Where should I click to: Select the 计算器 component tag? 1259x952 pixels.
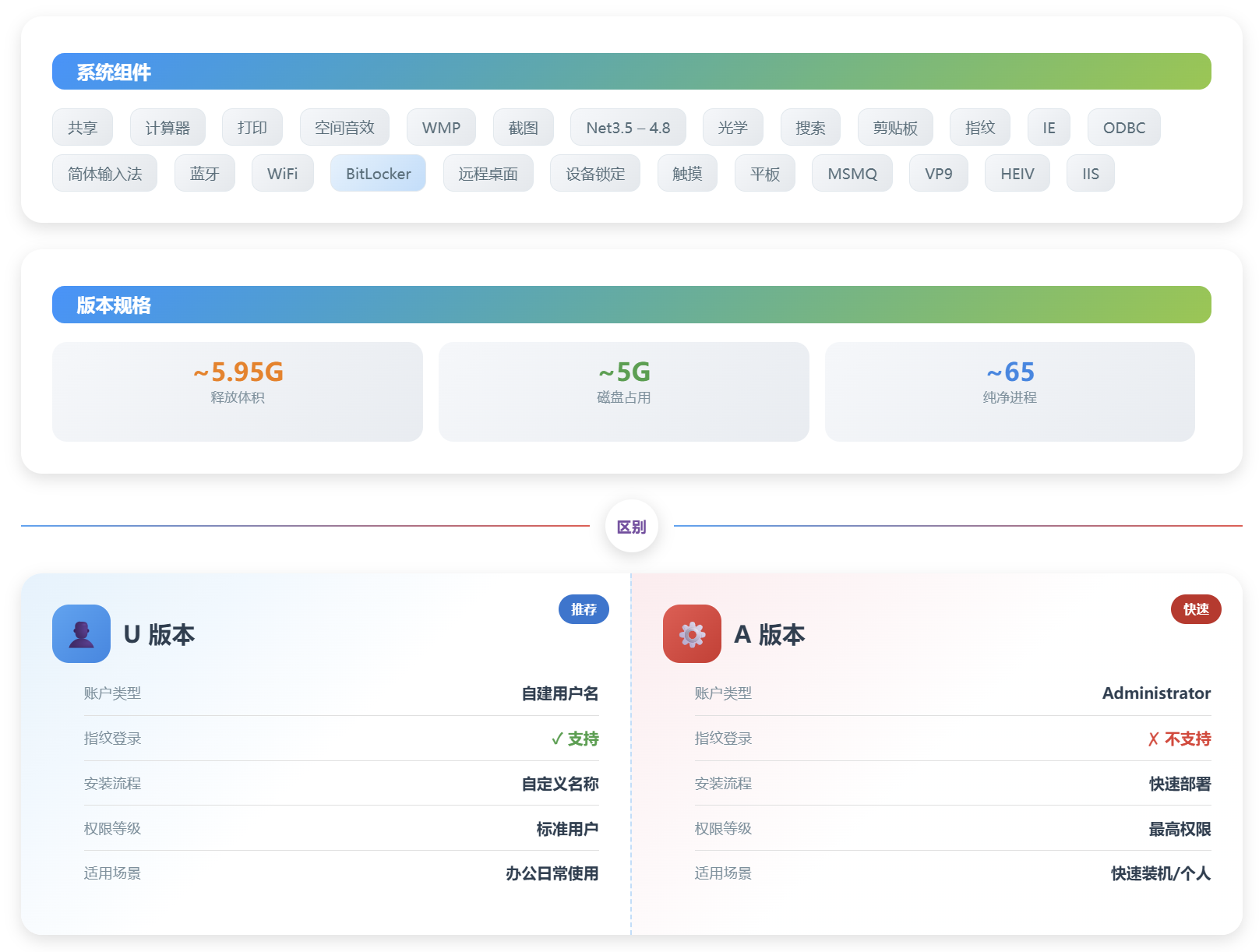coord(168,127)
